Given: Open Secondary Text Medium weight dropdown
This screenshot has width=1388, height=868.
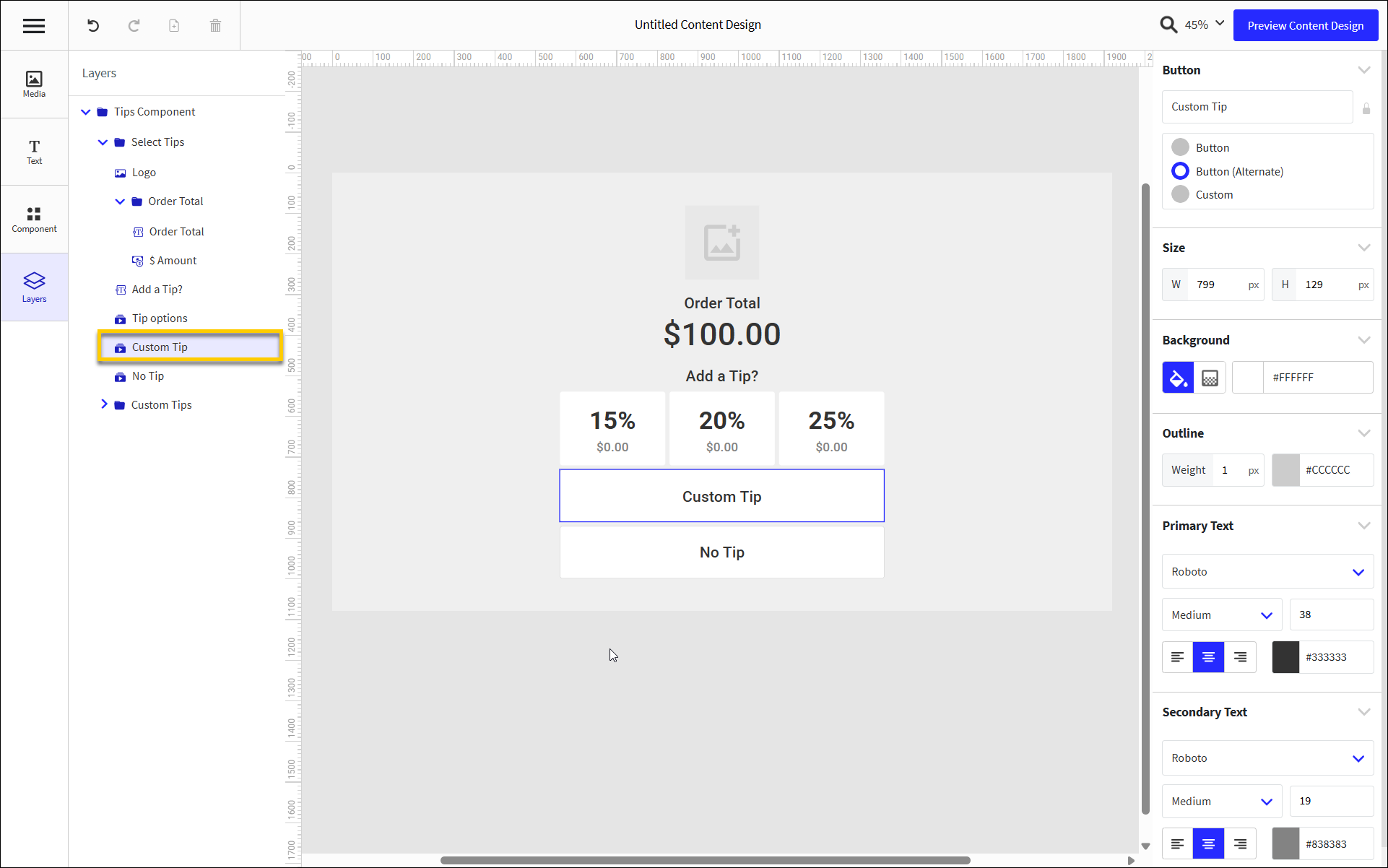Looking at the screenshot, I should tap(1222, 802).
